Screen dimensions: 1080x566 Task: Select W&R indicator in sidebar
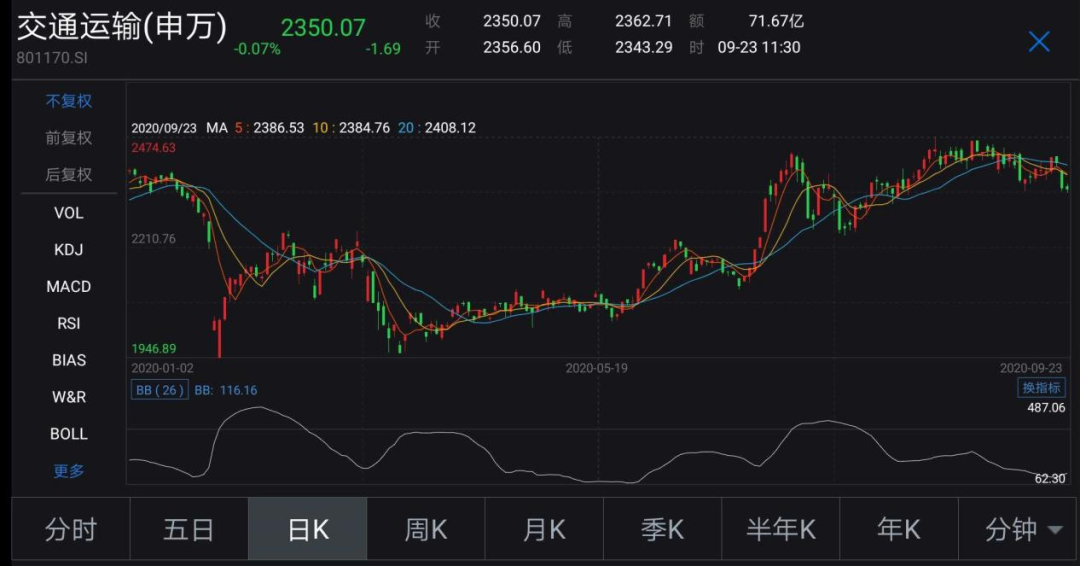pyautogui.click(x=68, y=397)
